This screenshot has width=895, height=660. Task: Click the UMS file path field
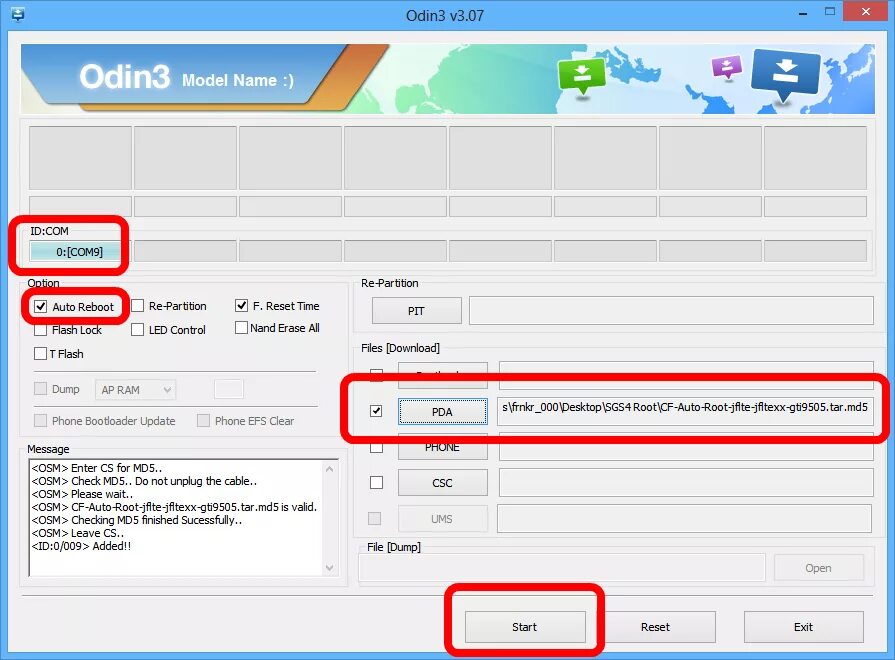684,518
